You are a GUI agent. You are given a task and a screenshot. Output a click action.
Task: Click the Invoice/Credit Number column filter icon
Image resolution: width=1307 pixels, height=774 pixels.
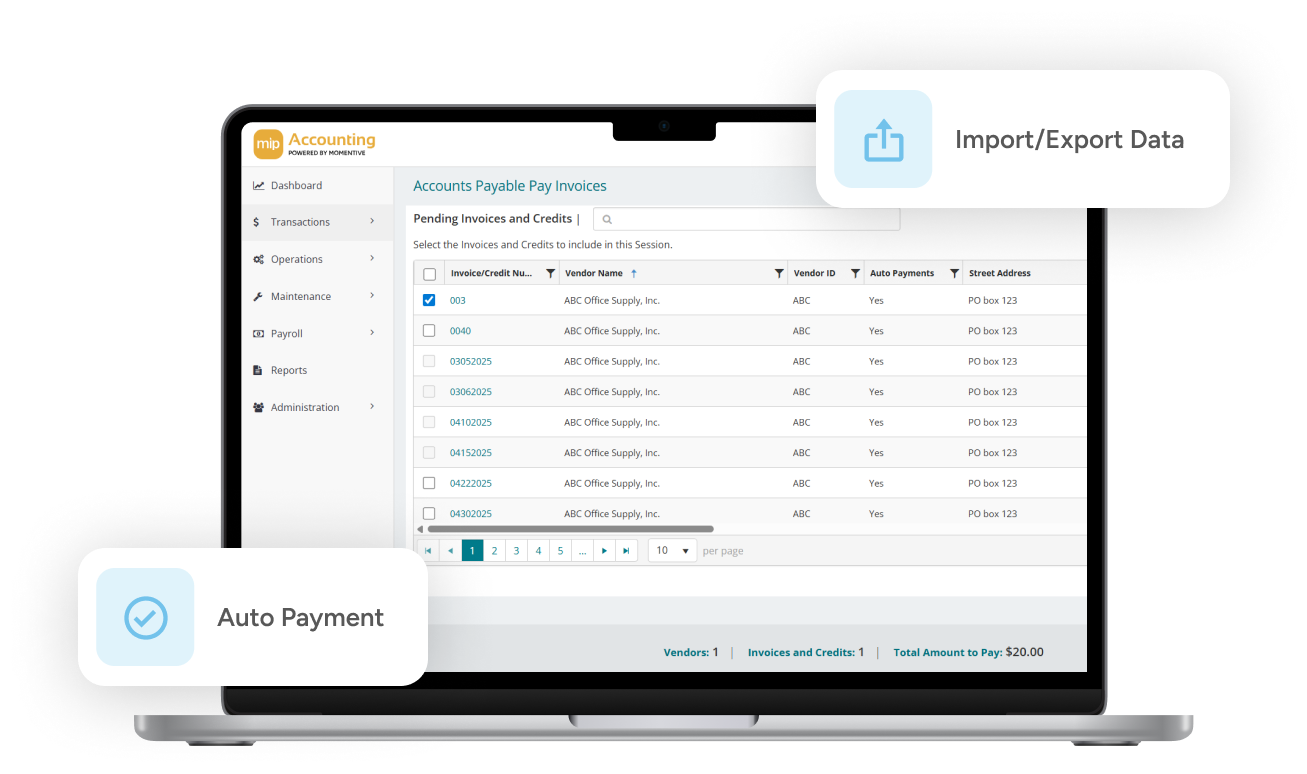click(x=550, y=273)
